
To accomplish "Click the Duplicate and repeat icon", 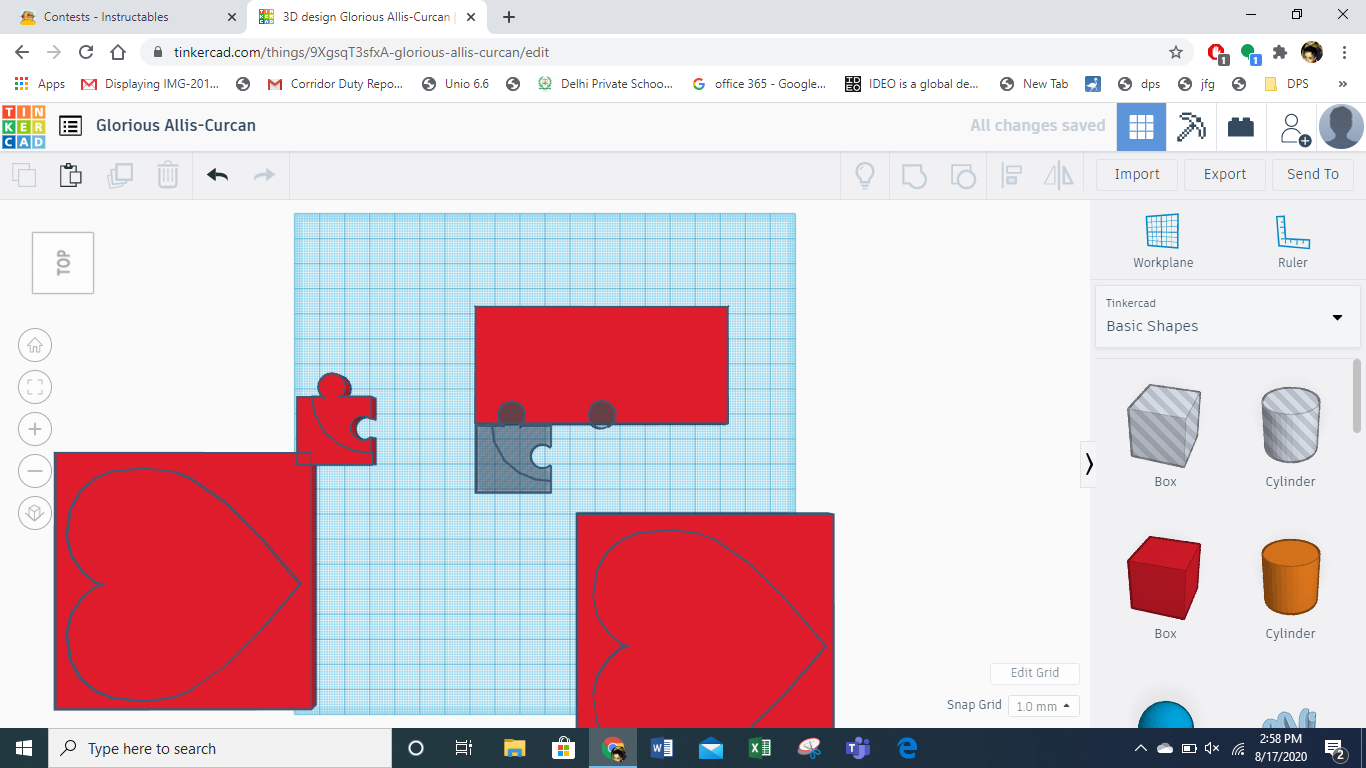I will click(x=120, y=176).
